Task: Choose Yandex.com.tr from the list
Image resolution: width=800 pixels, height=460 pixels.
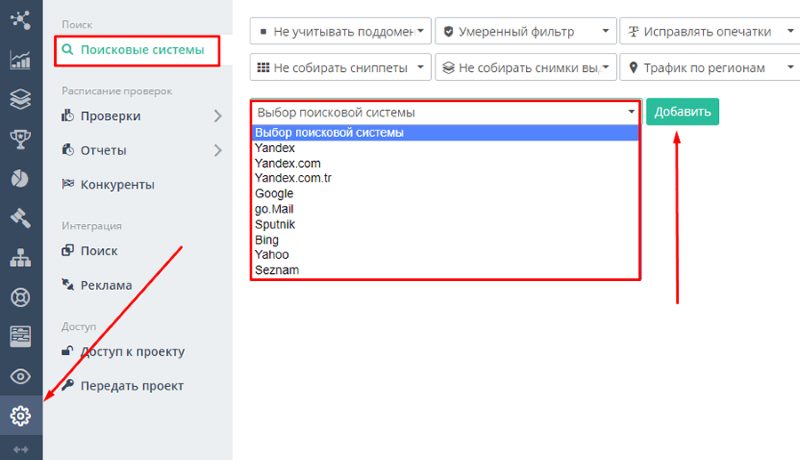Action: 445,178
